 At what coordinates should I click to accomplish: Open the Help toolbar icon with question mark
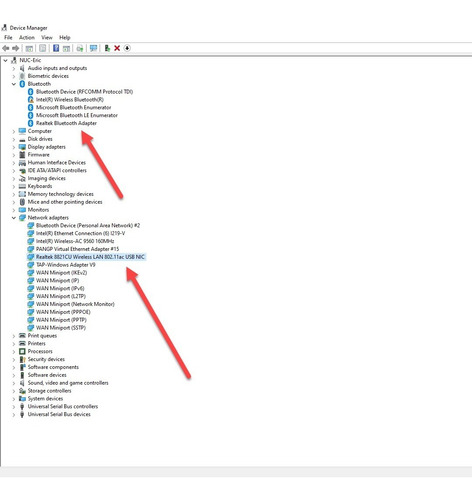[56, 48]
